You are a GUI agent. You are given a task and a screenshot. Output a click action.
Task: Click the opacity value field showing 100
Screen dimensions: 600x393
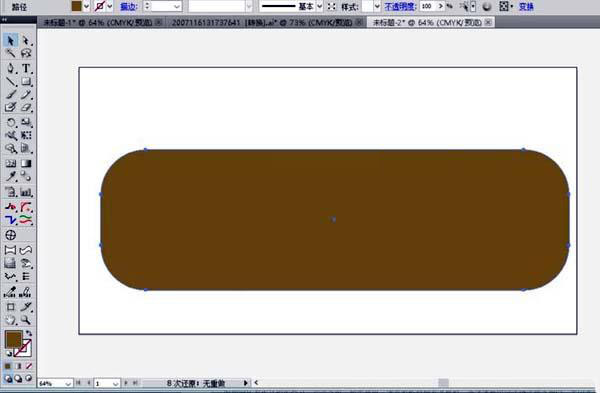[x=428, y=7]
